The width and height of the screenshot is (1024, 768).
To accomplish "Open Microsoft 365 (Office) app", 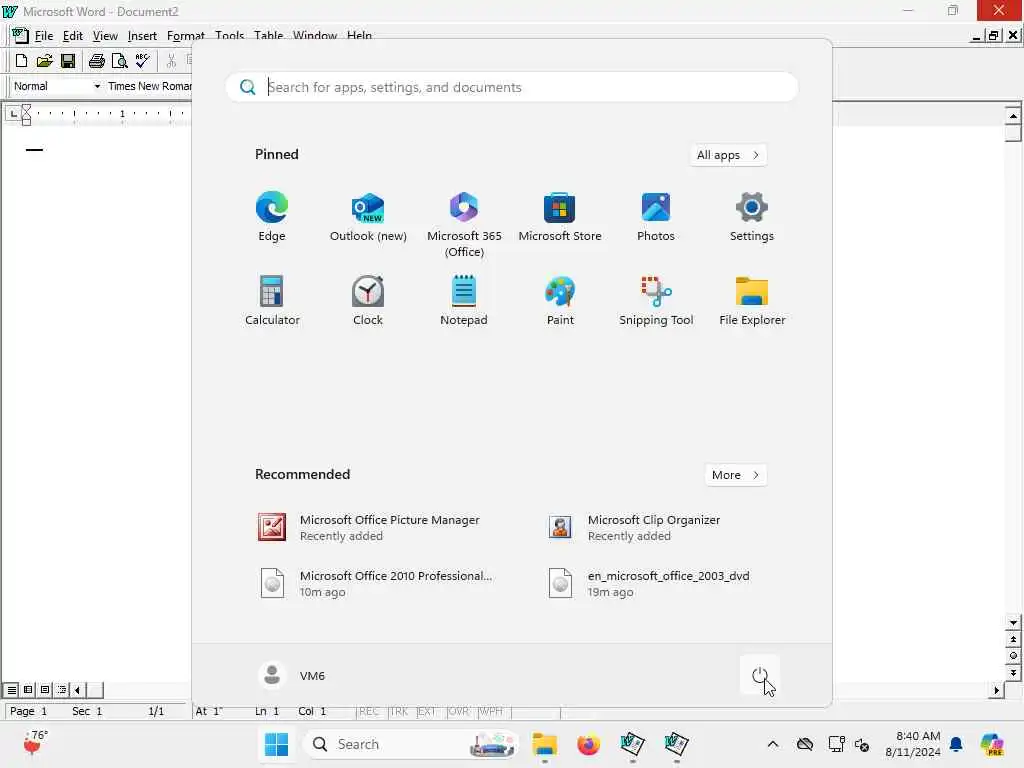I will [x=464, y=225].
